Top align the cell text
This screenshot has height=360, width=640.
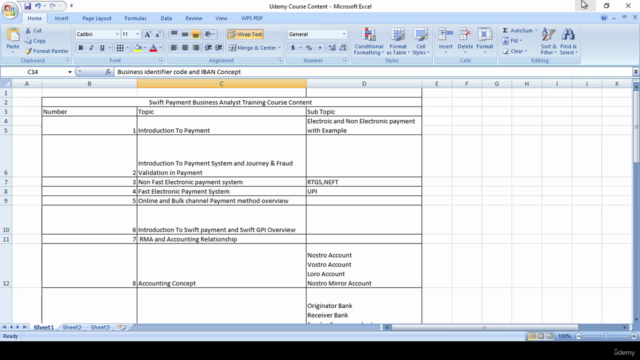(174, 34)
